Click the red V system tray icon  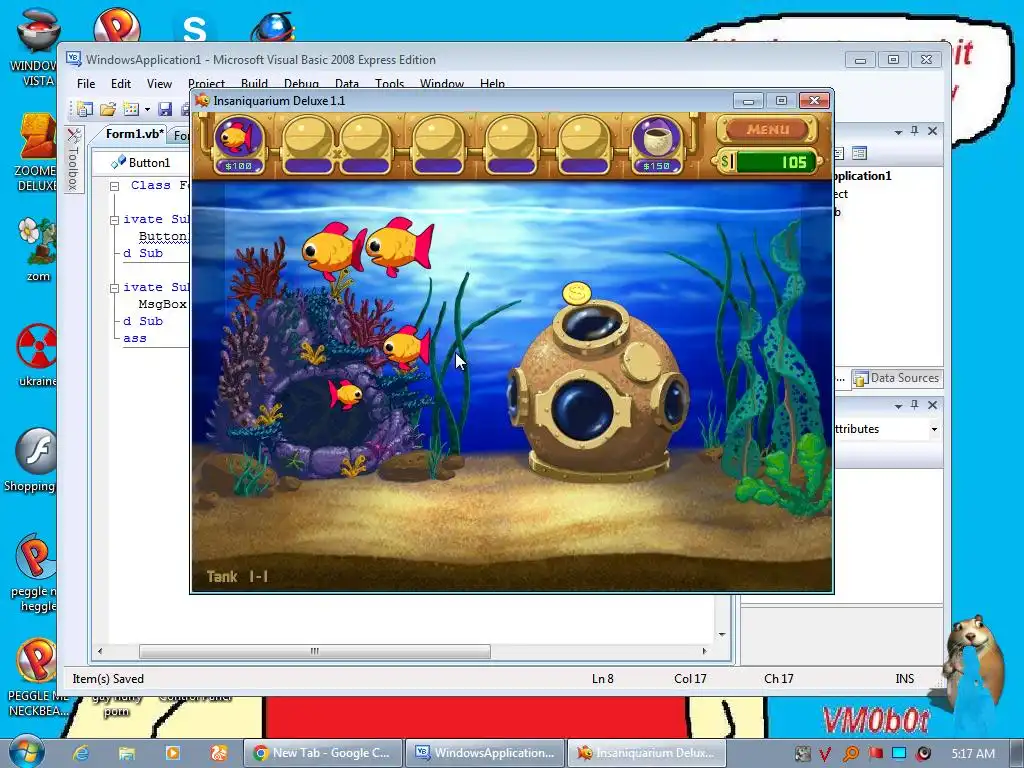click(825, 754)
